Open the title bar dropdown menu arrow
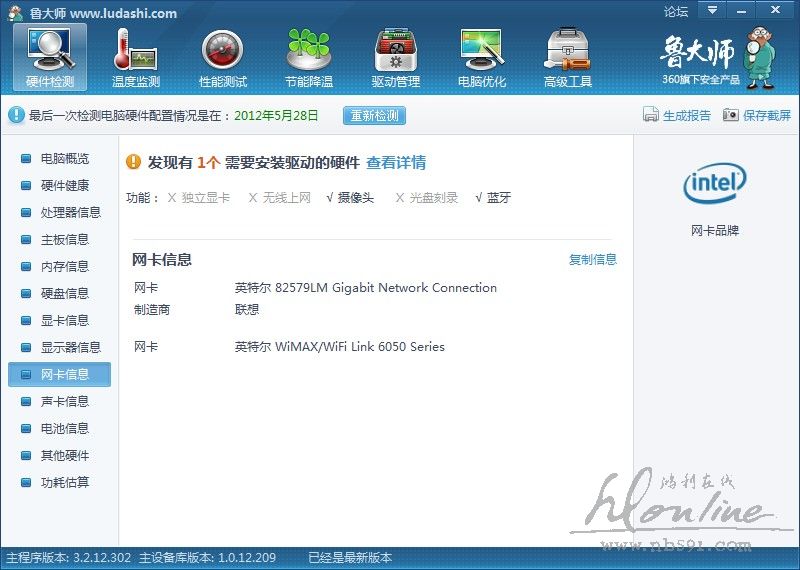This screenshot has width=800, height=570. [x=712, y=10]
